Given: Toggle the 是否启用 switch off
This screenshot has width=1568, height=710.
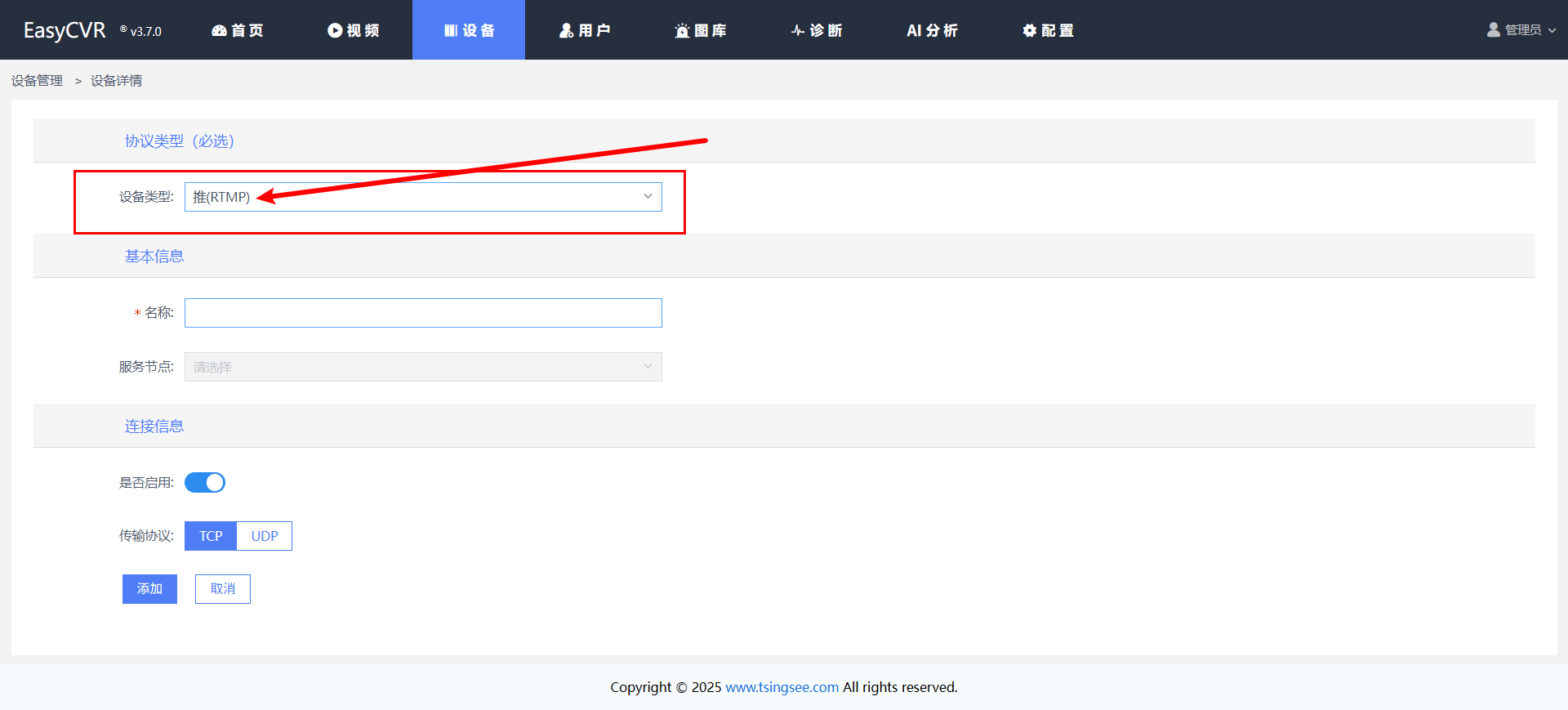Looking at the screenshot, I should 205,483.
